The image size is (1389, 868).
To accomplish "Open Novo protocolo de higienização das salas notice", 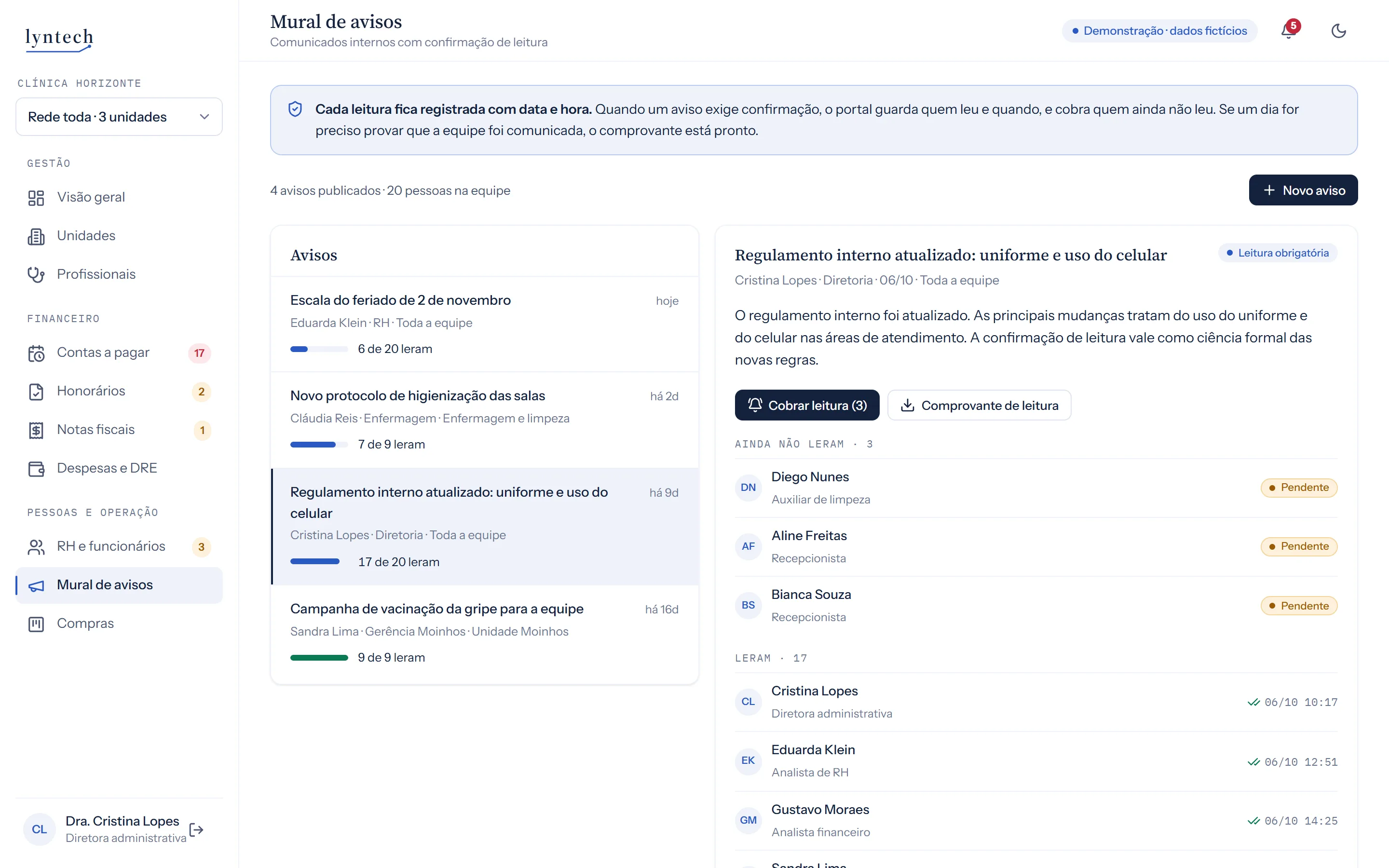I will (484, 420).
